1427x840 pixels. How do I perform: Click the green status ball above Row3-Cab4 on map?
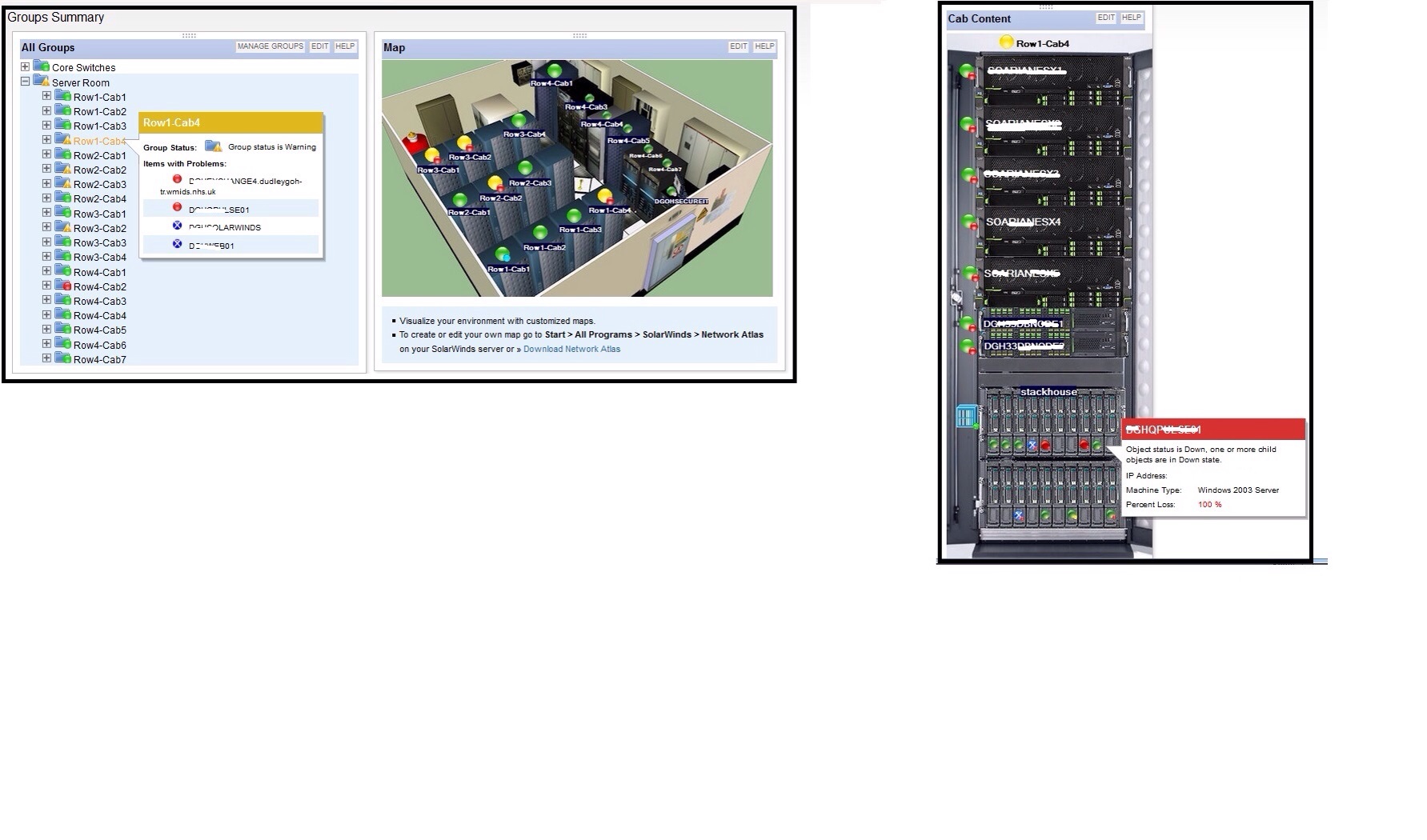[519, 121]
